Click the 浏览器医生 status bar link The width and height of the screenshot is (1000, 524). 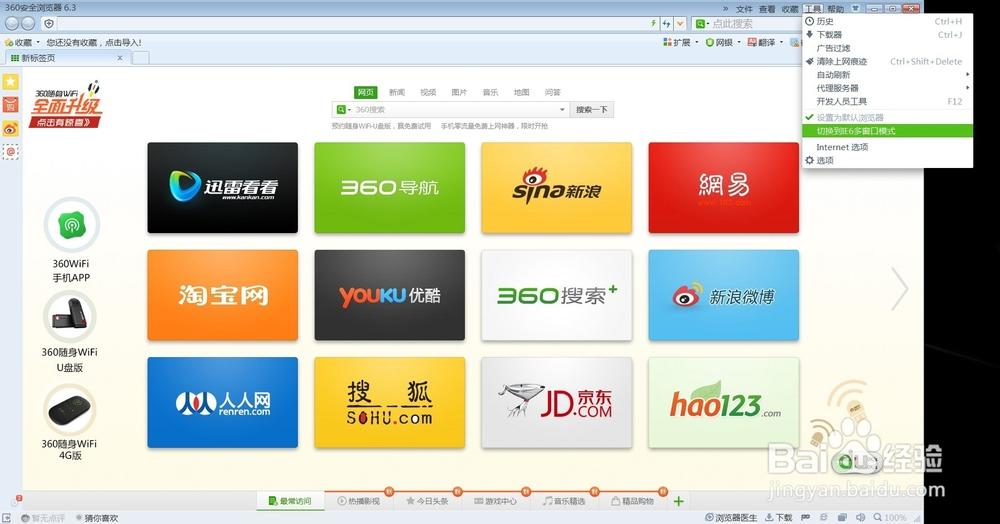[x=728, y=518]
